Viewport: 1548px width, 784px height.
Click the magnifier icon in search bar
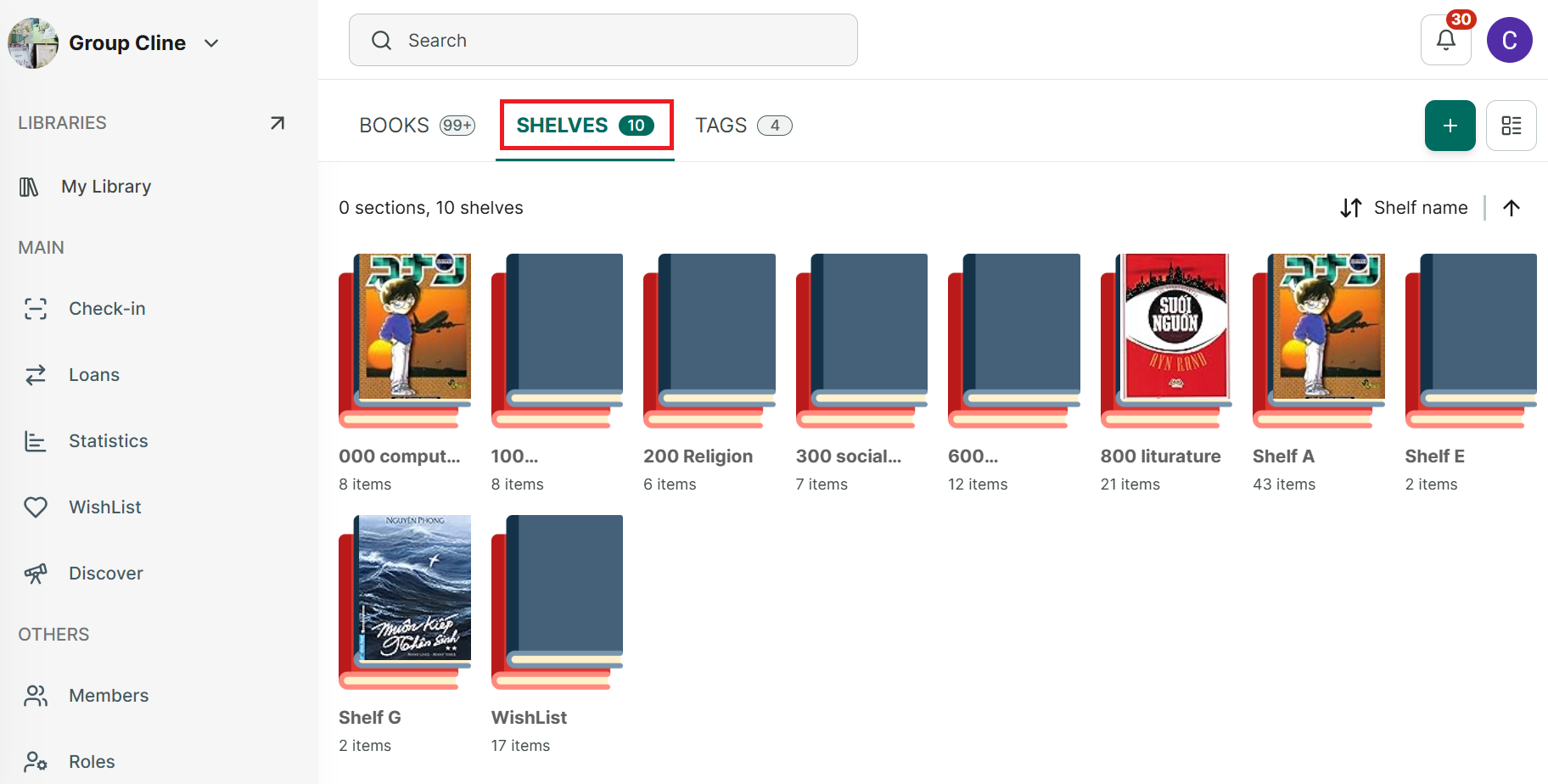tap(382, 41)
